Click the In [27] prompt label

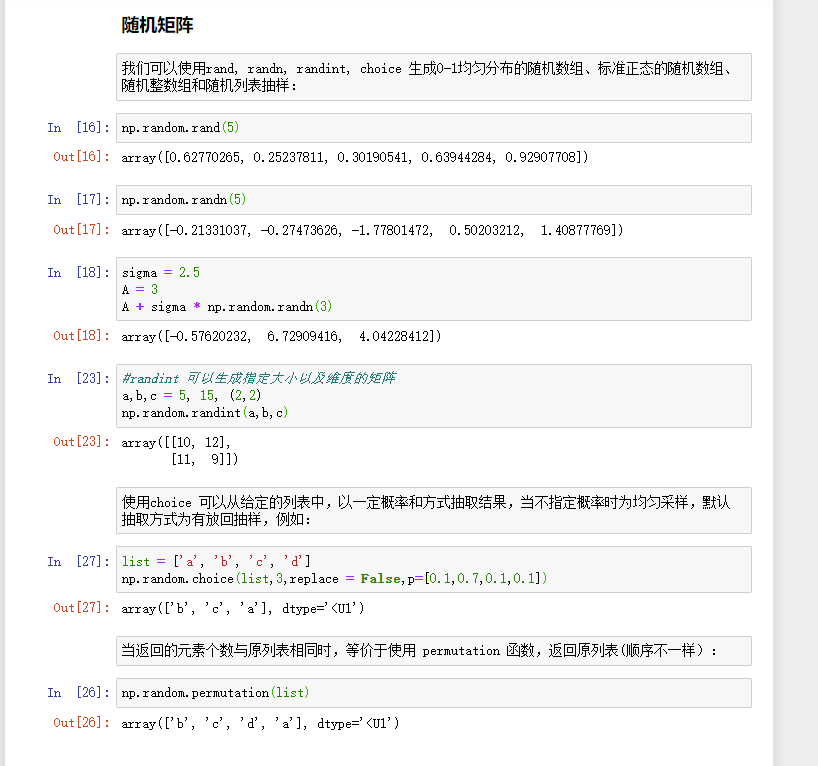coord(78,561)
